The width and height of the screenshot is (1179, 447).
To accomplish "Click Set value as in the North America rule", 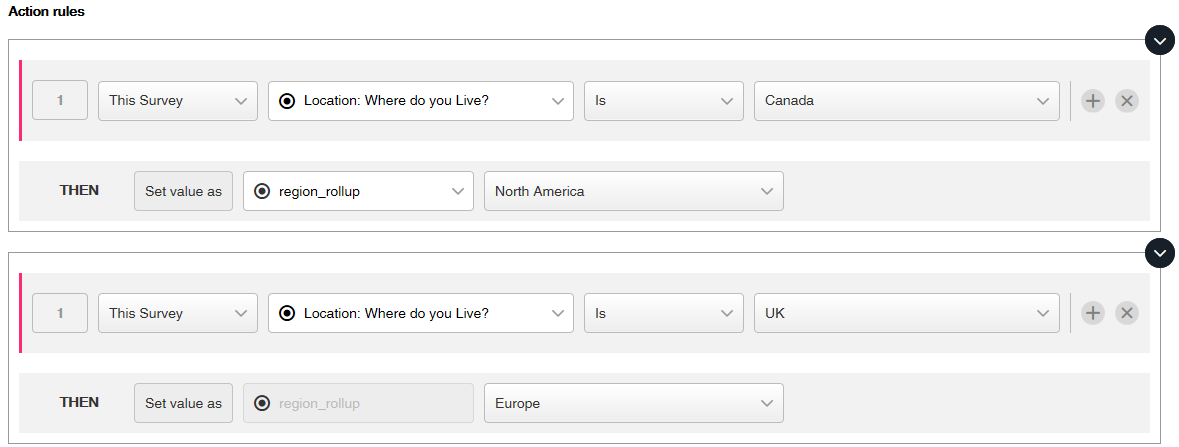I will (x=183, y=191).
